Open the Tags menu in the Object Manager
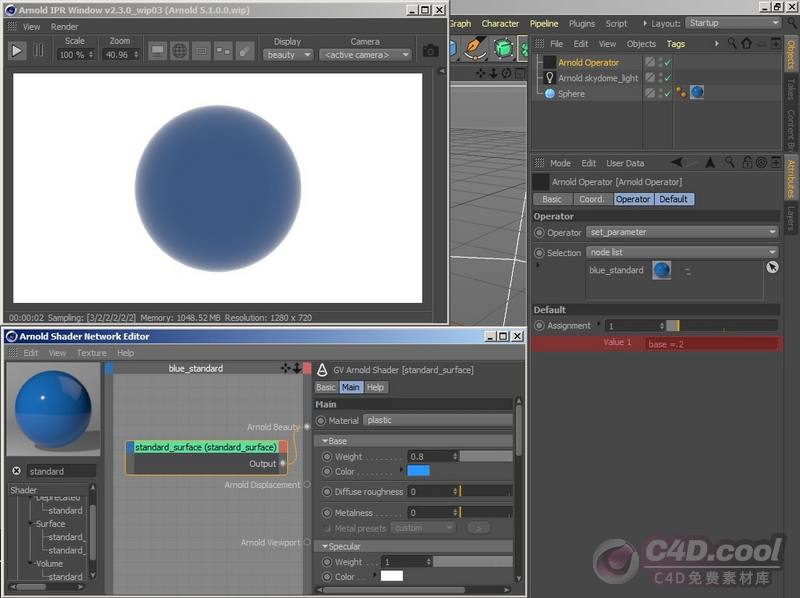 point(676,44)
